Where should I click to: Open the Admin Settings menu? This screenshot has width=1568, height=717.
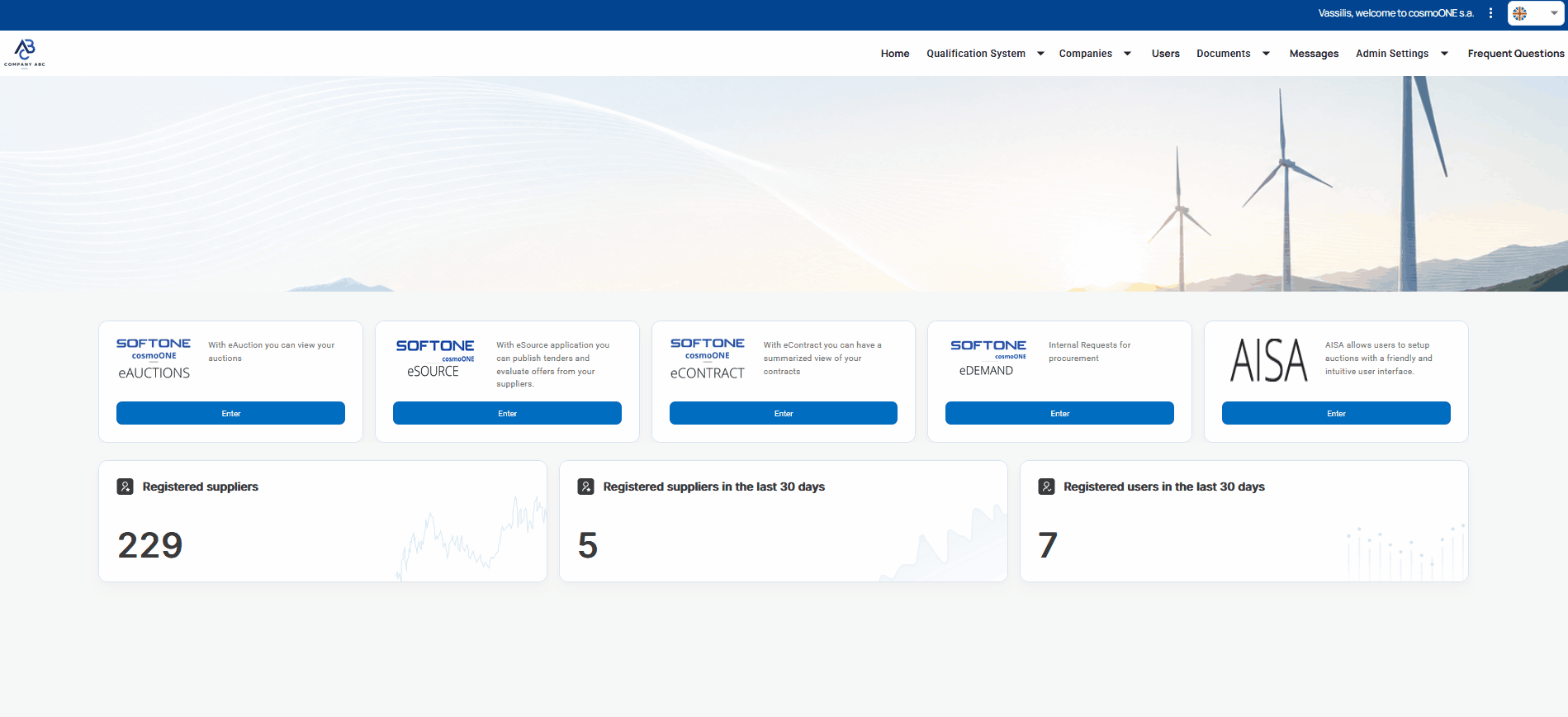pyautogui.click(x=1391, y=54)
